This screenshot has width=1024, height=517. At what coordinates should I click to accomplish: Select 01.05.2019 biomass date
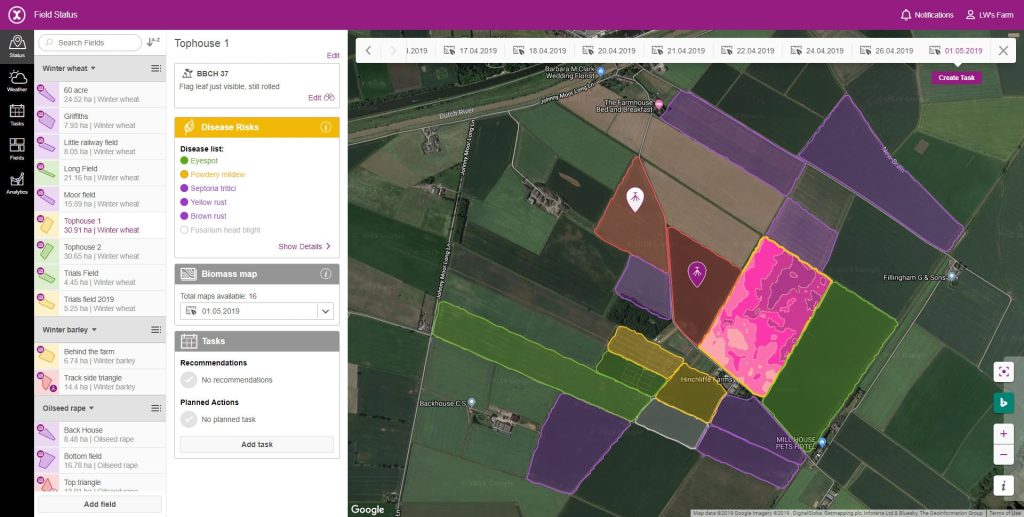[x=955, y=50]
